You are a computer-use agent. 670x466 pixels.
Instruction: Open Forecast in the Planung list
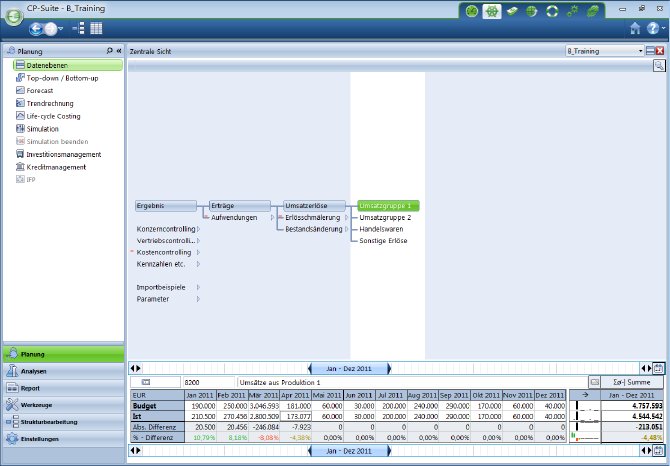pos(35,91)
